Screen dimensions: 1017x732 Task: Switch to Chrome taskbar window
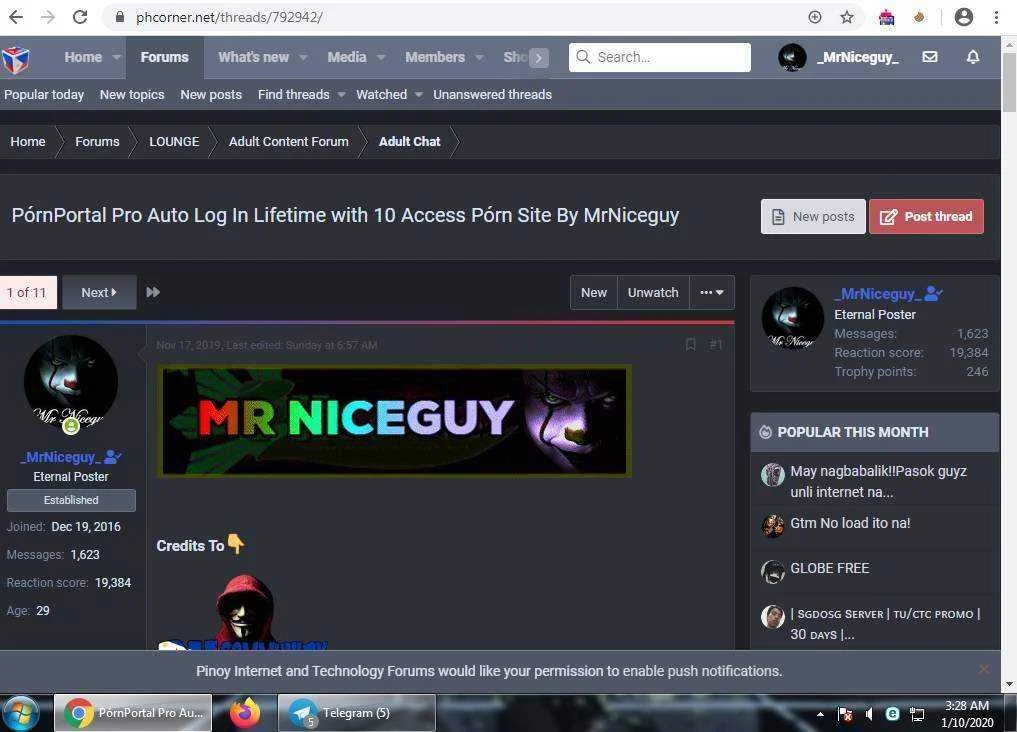click(133, 713)
